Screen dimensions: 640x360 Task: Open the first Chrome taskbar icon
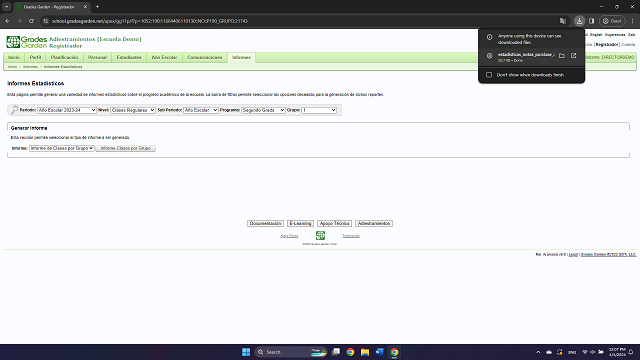tap(350, 352)
